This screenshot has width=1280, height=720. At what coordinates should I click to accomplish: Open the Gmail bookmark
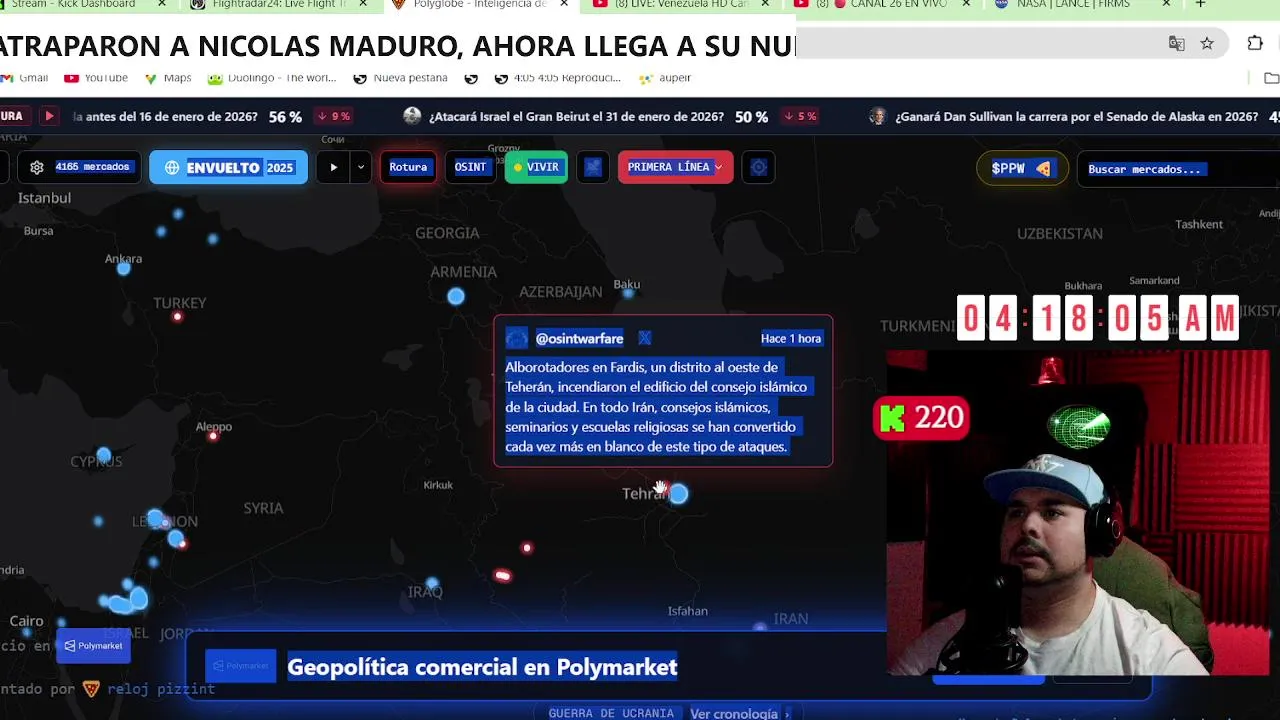pyautogui.click(x=25, y=78)
